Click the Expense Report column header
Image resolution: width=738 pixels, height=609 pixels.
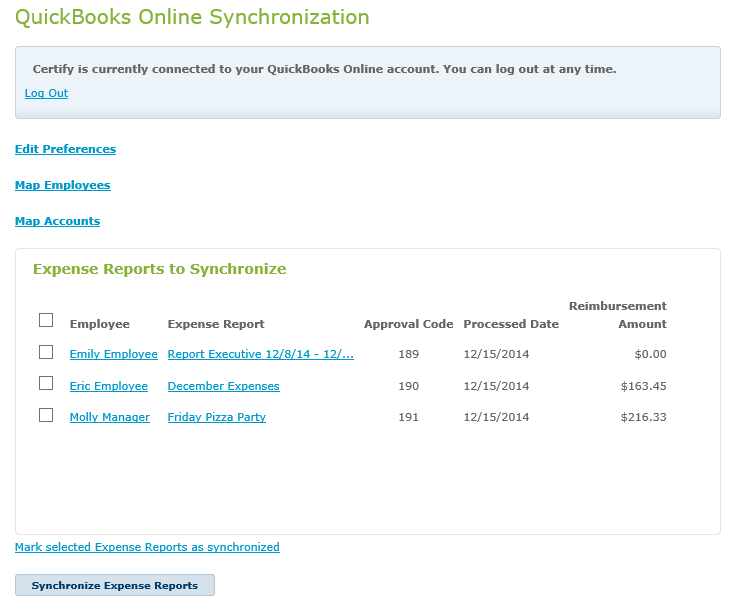coord(216,324)
